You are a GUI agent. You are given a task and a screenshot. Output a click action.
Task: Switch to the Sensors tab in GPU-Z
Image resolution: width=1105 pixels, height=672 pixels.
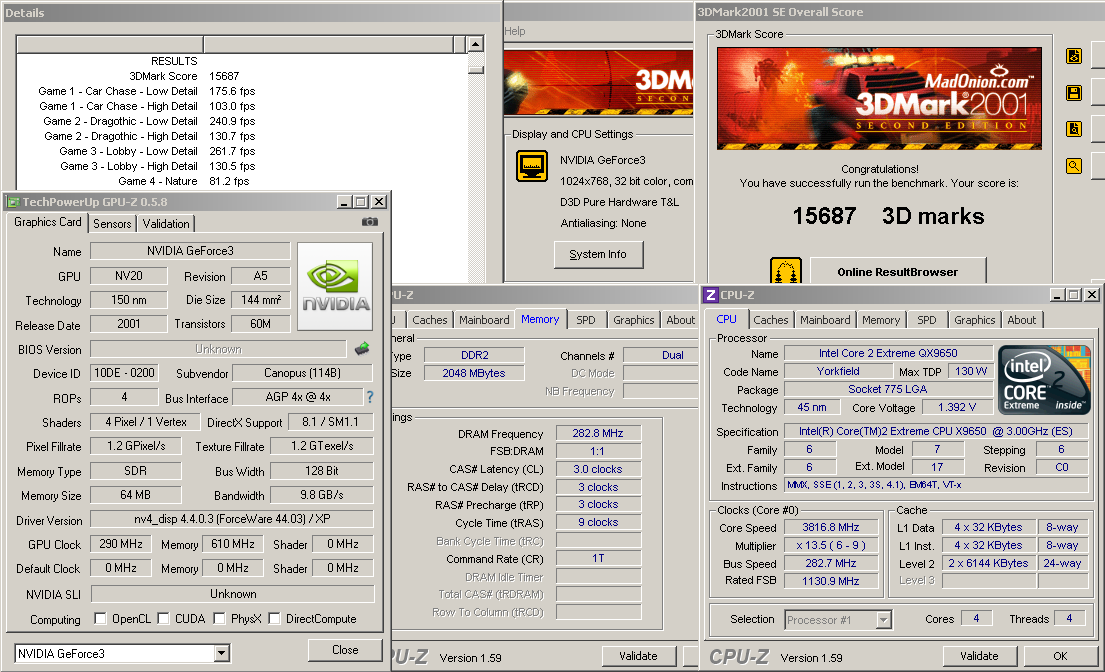(x=112, y=223)
